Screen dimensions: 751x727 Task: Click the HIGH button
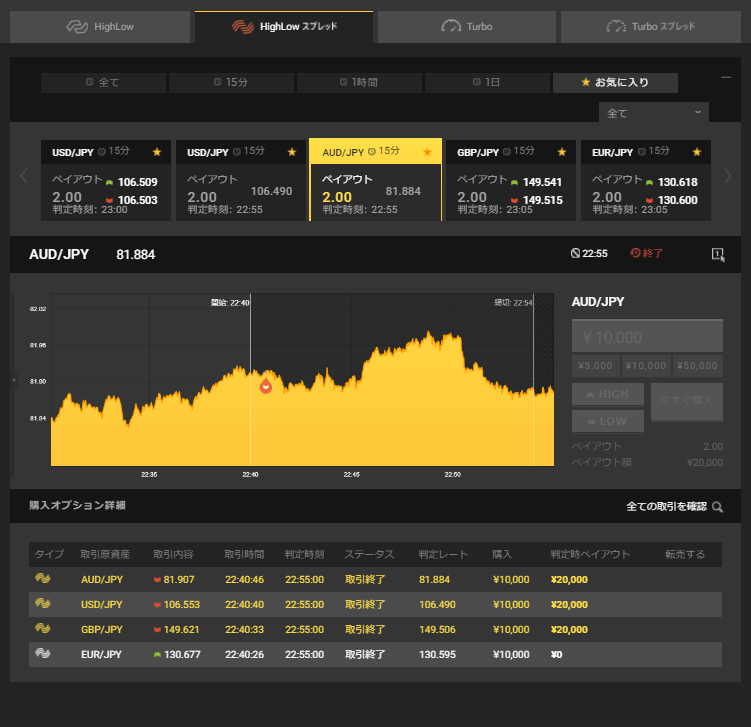pyautogui.click(x=608, y=394)
